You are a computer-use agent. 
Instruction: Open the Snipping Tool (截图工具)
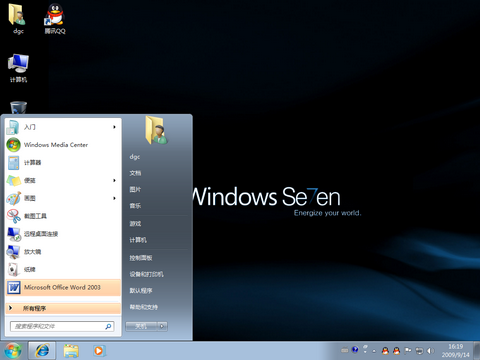[63, 216]
